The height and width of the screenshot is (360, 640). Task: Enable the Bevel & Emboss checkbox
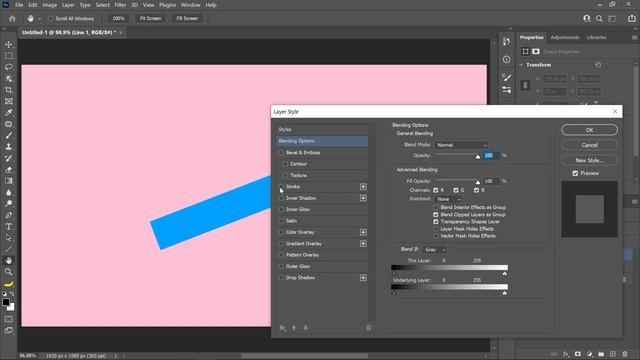(282, 153)
